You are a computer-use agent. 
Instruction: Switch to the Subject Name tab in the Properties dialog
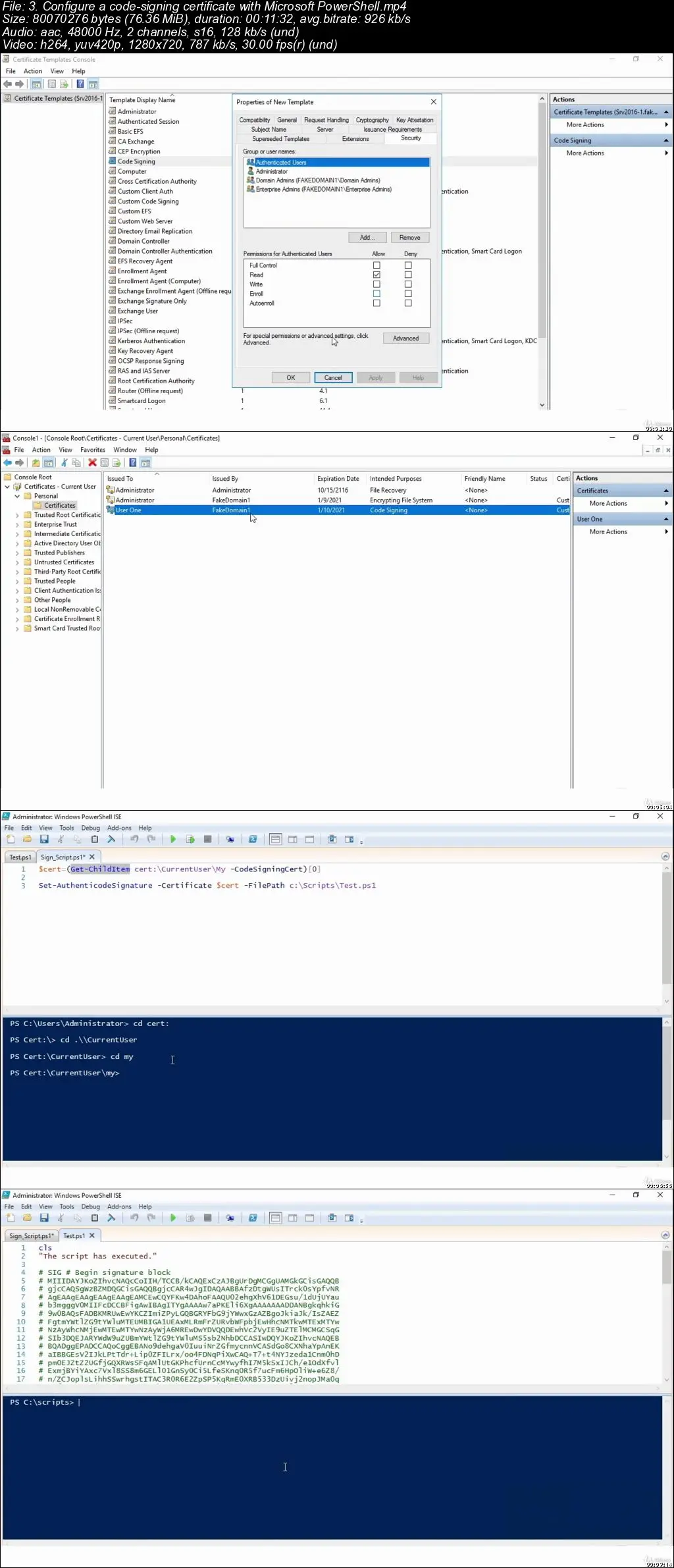click(269, 129)
